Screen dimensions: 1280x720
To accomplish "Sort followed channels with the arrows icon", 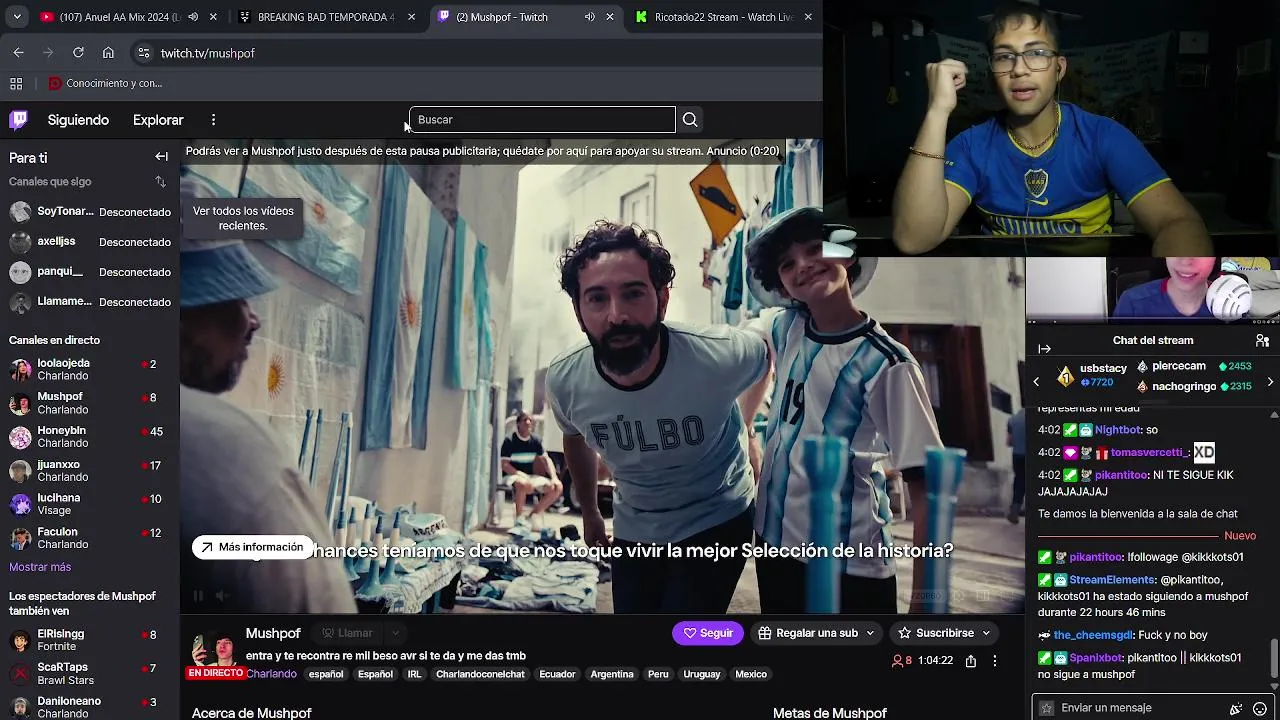I will [160, 182].
